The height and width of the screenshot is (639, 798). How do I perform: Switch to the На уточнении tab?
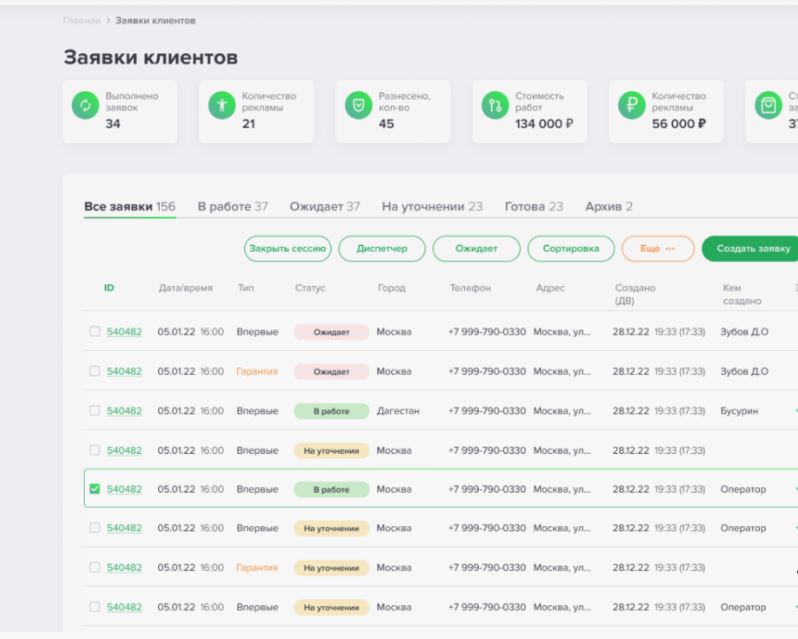point(432,206)
